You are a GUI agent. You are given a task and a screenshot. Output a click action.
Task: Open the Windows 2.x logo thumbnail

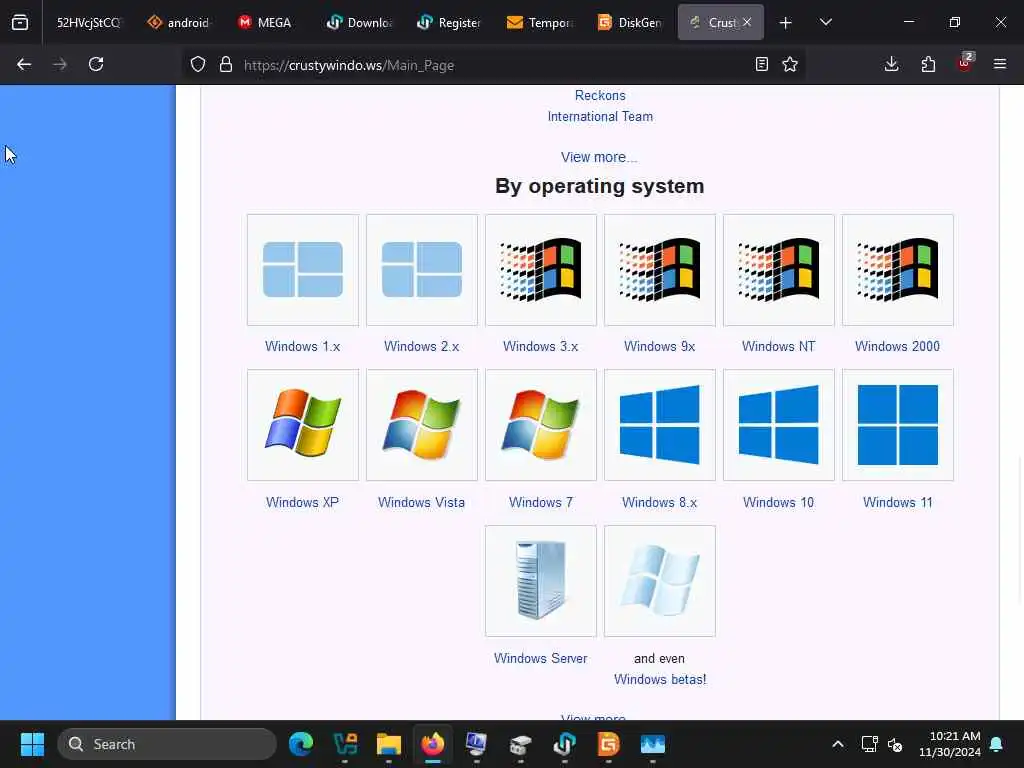click(422, 270)
